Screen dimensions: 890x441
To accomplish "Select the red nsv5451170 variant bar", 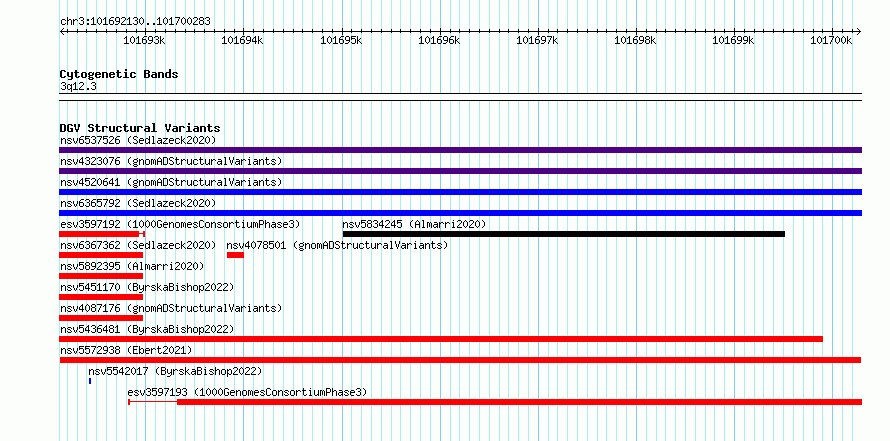I will tap(101, 297).
